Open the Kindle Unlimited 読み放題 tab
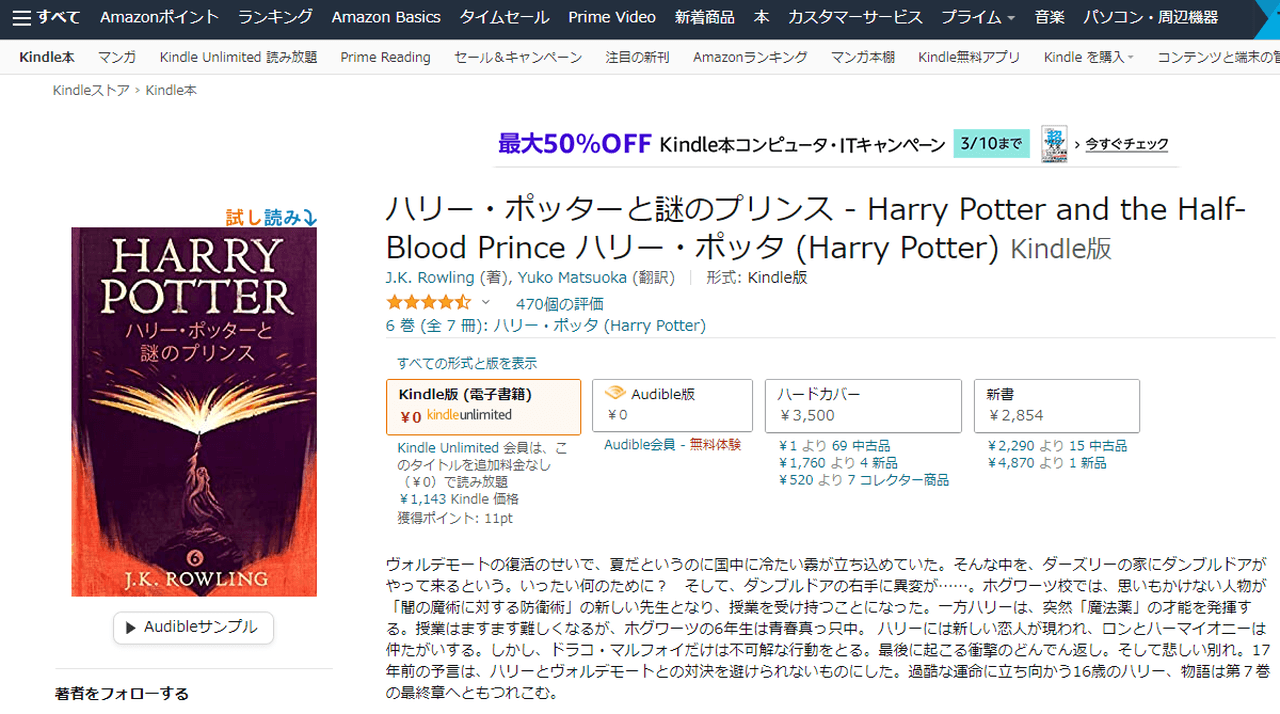The height and width of the screenshot is (714, 1280). click(238, 57)
